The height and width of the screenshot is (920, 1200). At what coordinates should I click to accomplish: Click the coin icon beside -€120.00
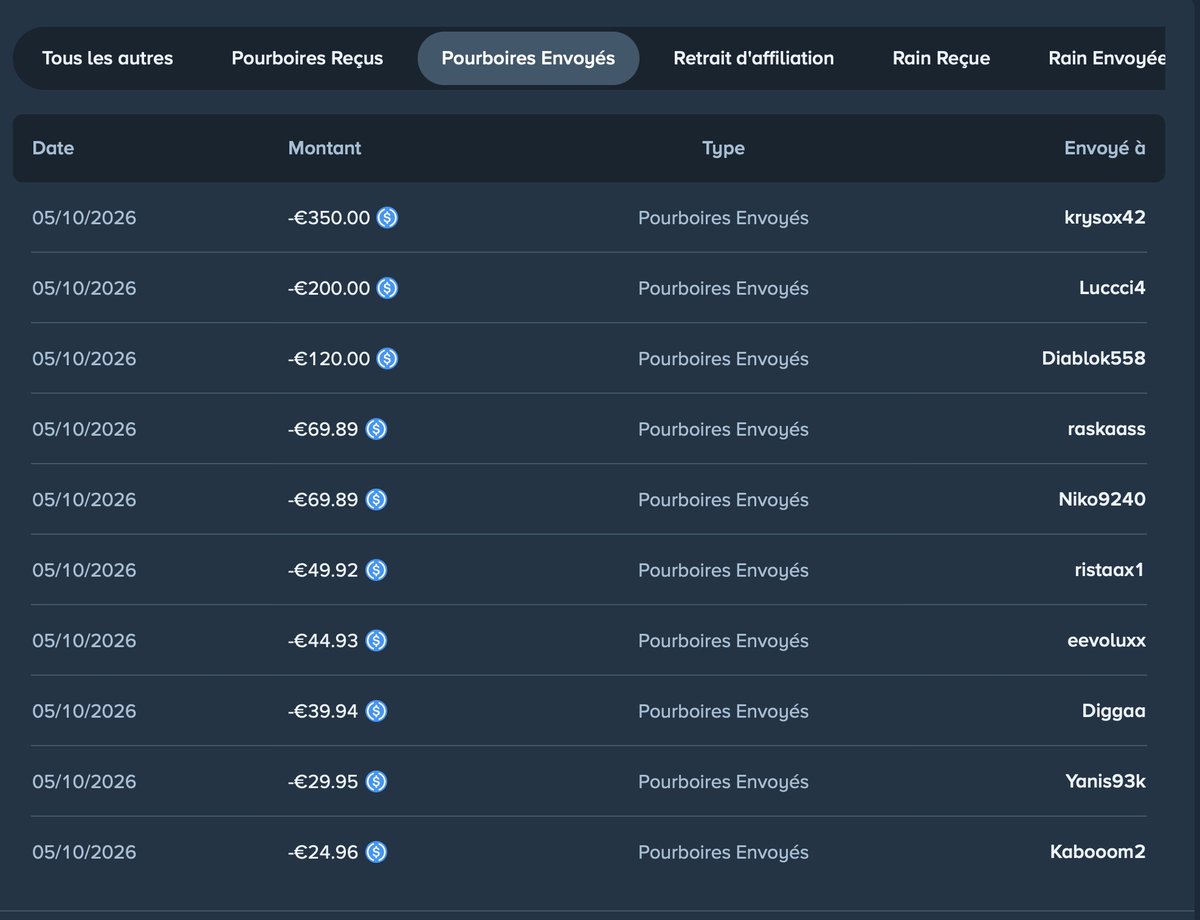[x=387, y=358]
